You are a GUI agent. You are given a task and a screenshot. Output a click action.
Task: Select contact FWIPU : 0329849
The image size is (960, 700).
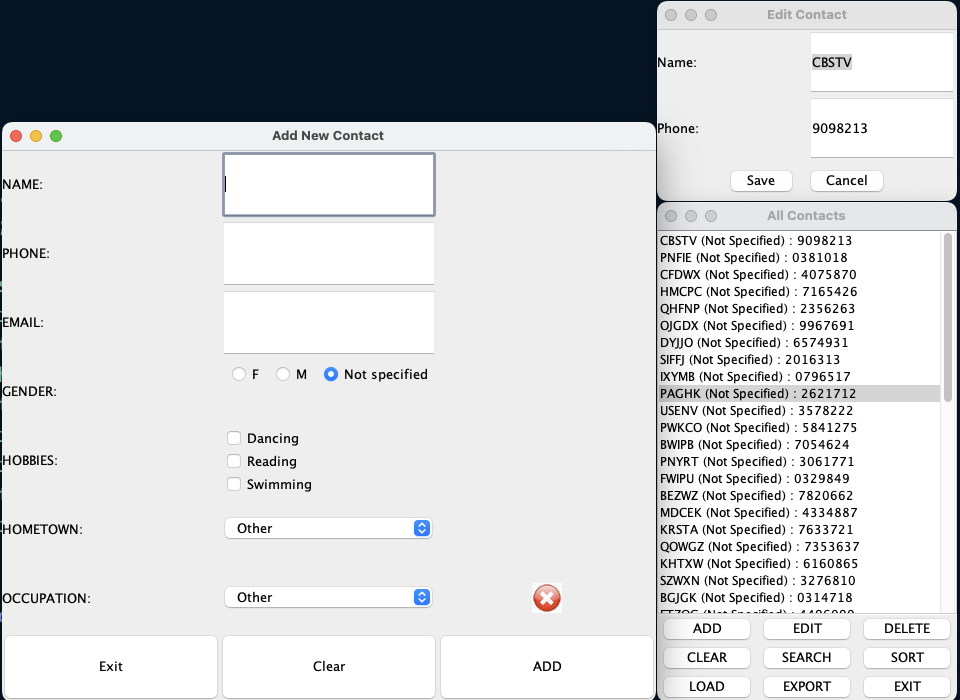coord(800,479)
